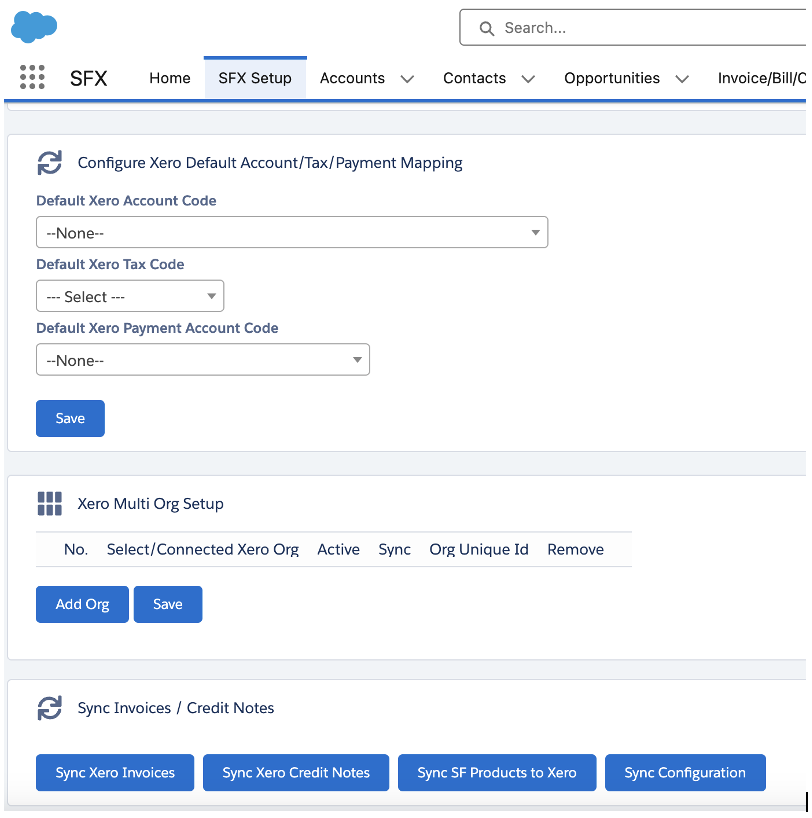Expand the Opportunities tab chevron menu
Viewport: 812px width, 818px height.
tap(682, 79)
